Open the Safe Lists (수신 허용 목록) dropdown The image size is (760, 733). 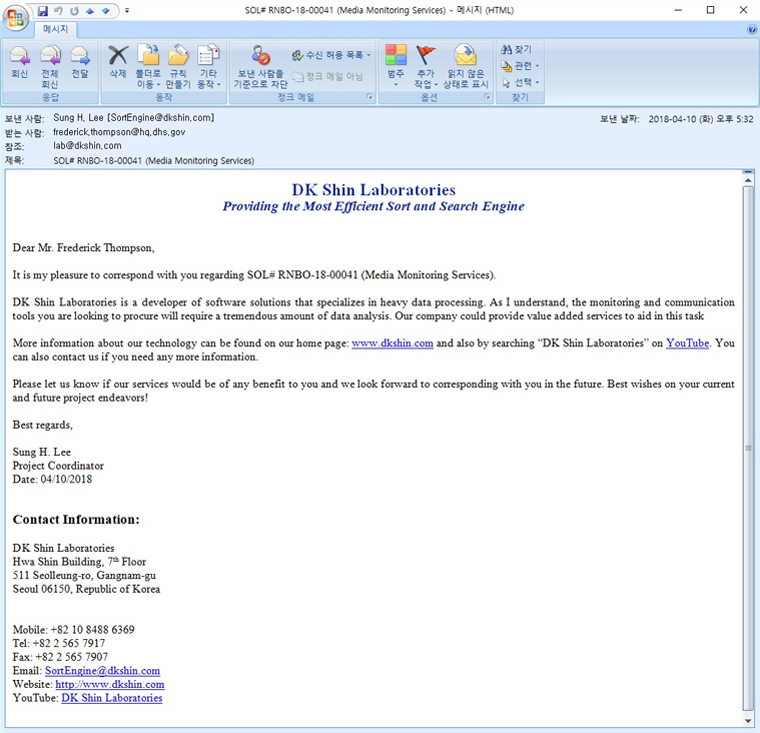331,55
